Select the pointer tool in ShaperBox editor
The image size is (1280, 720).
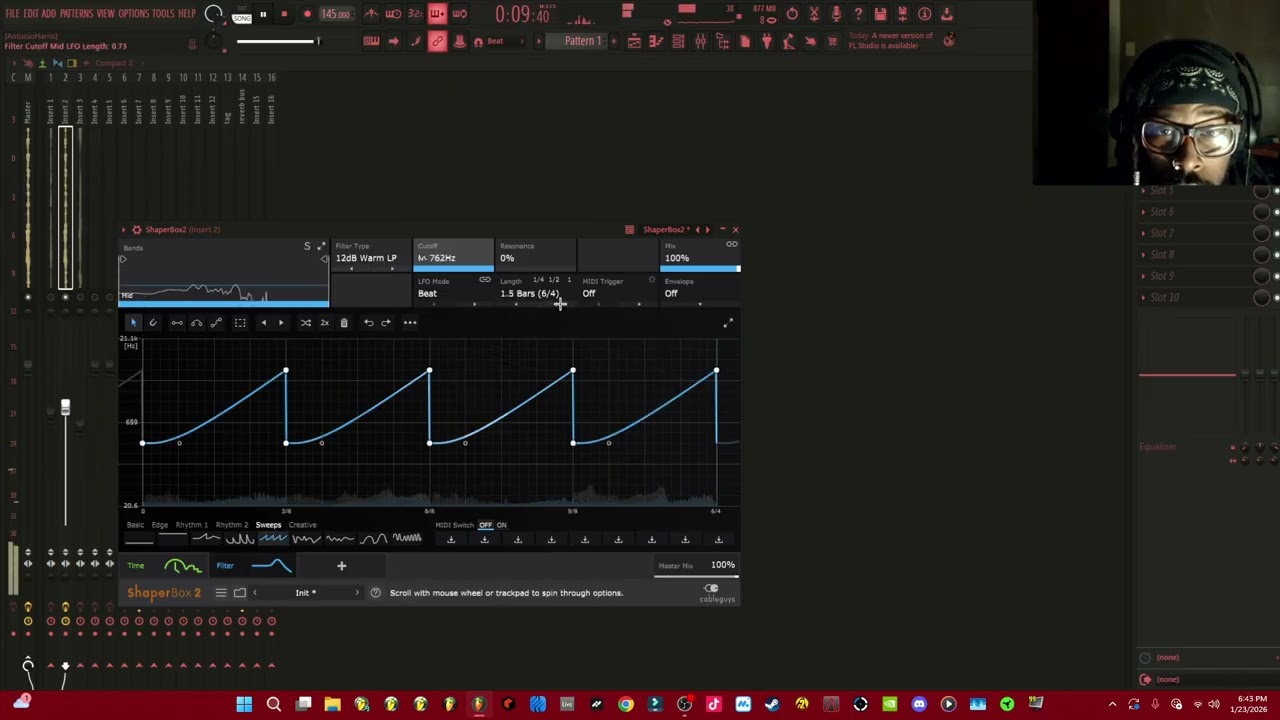(133, 322)
